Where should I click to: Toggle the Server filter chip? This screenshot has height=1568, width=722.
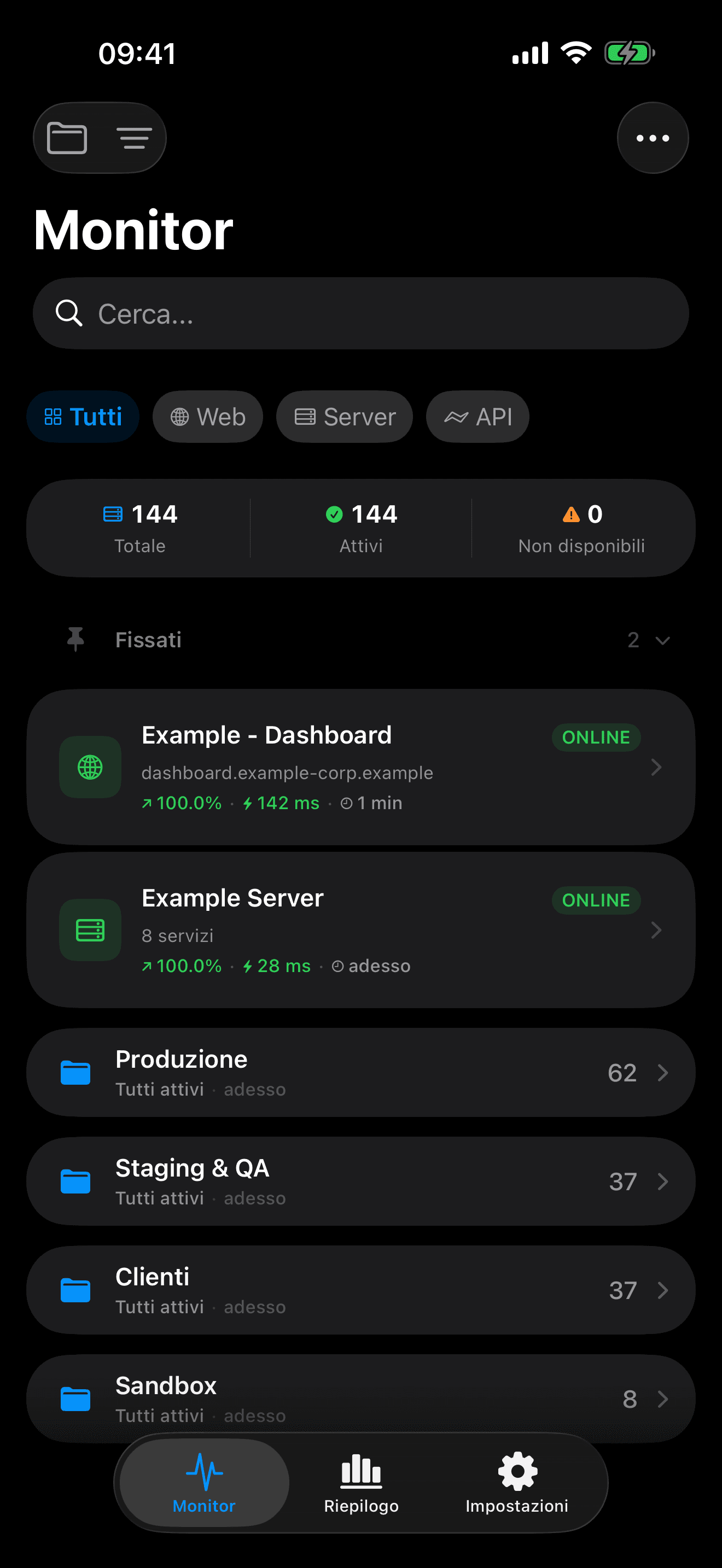pyautogui.click(x=345, y=417)
